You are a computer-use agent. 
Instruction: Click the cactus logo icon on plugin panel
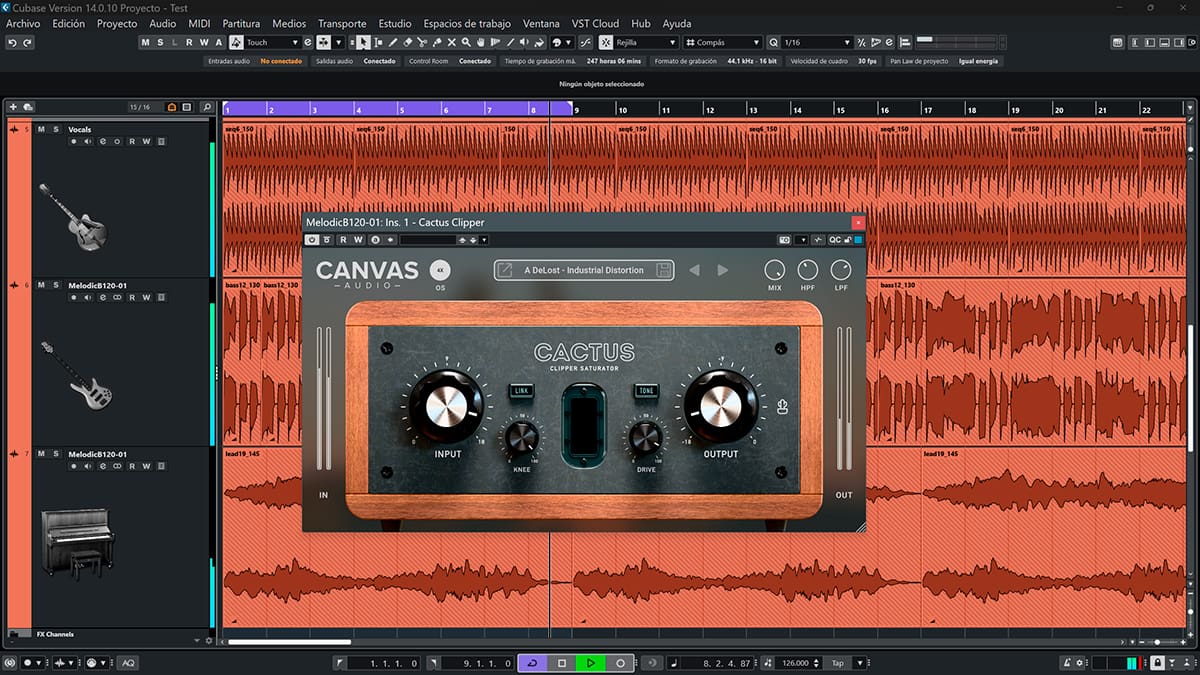click(x=782, y=407)
